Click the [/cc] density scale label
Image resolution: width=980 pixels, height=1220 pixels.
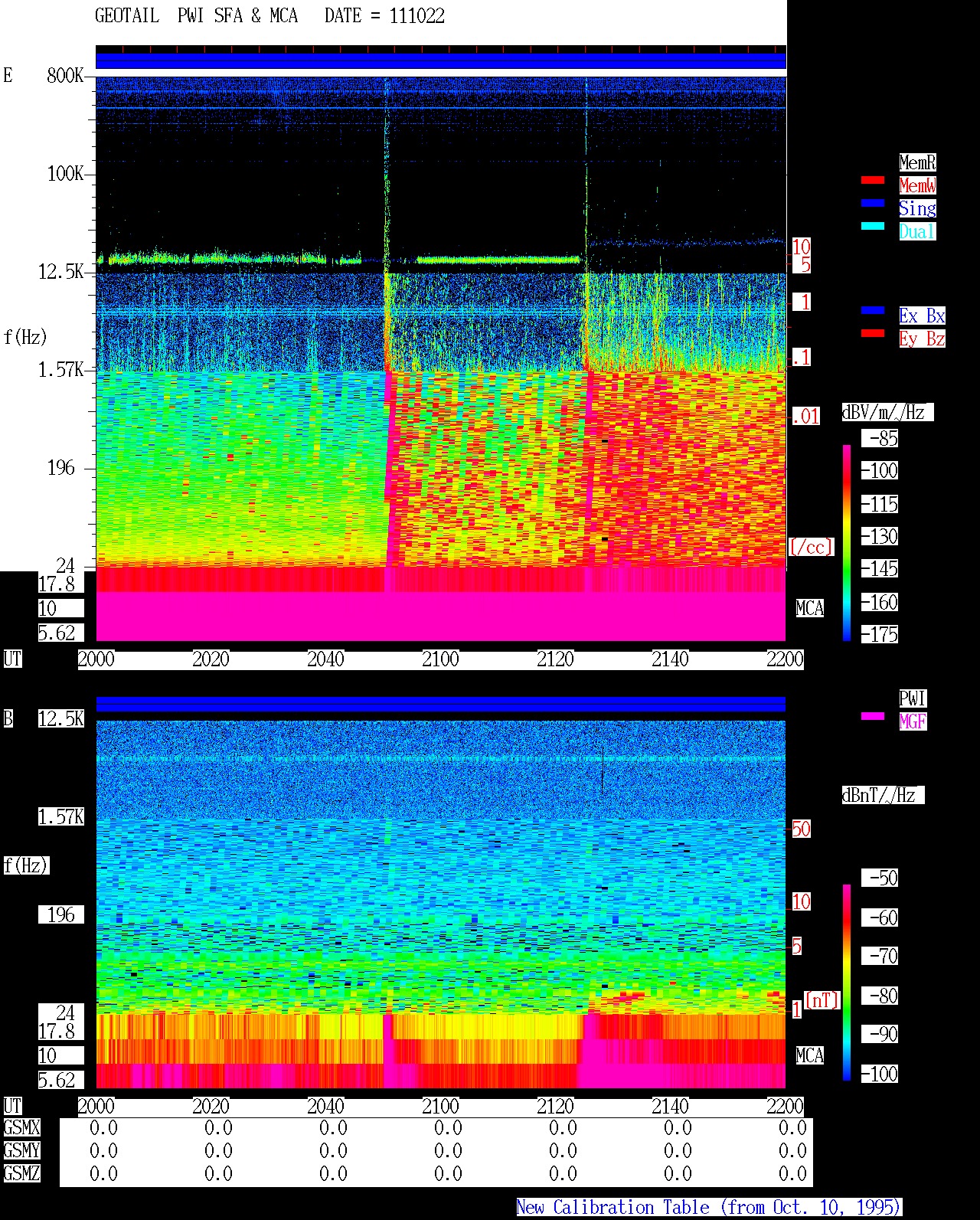(x=811, y=547)
